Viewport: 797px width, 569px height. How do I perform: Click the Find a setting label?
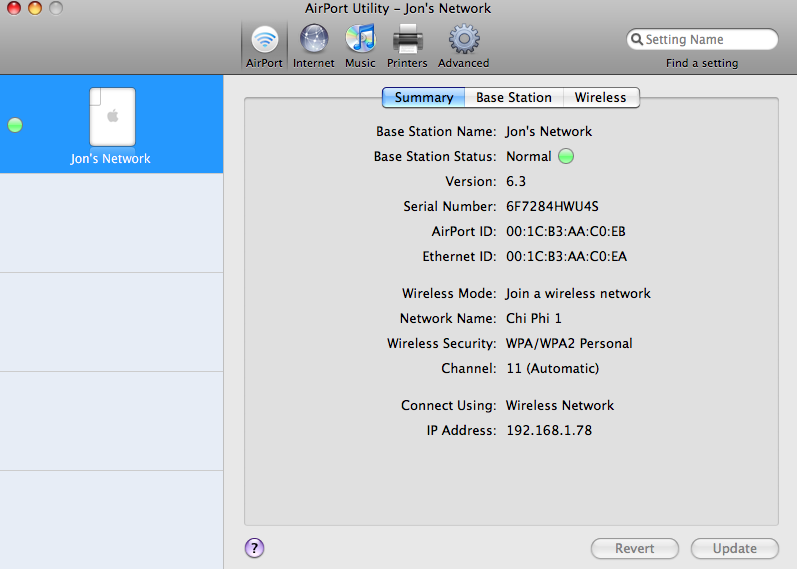coord(702,63)
